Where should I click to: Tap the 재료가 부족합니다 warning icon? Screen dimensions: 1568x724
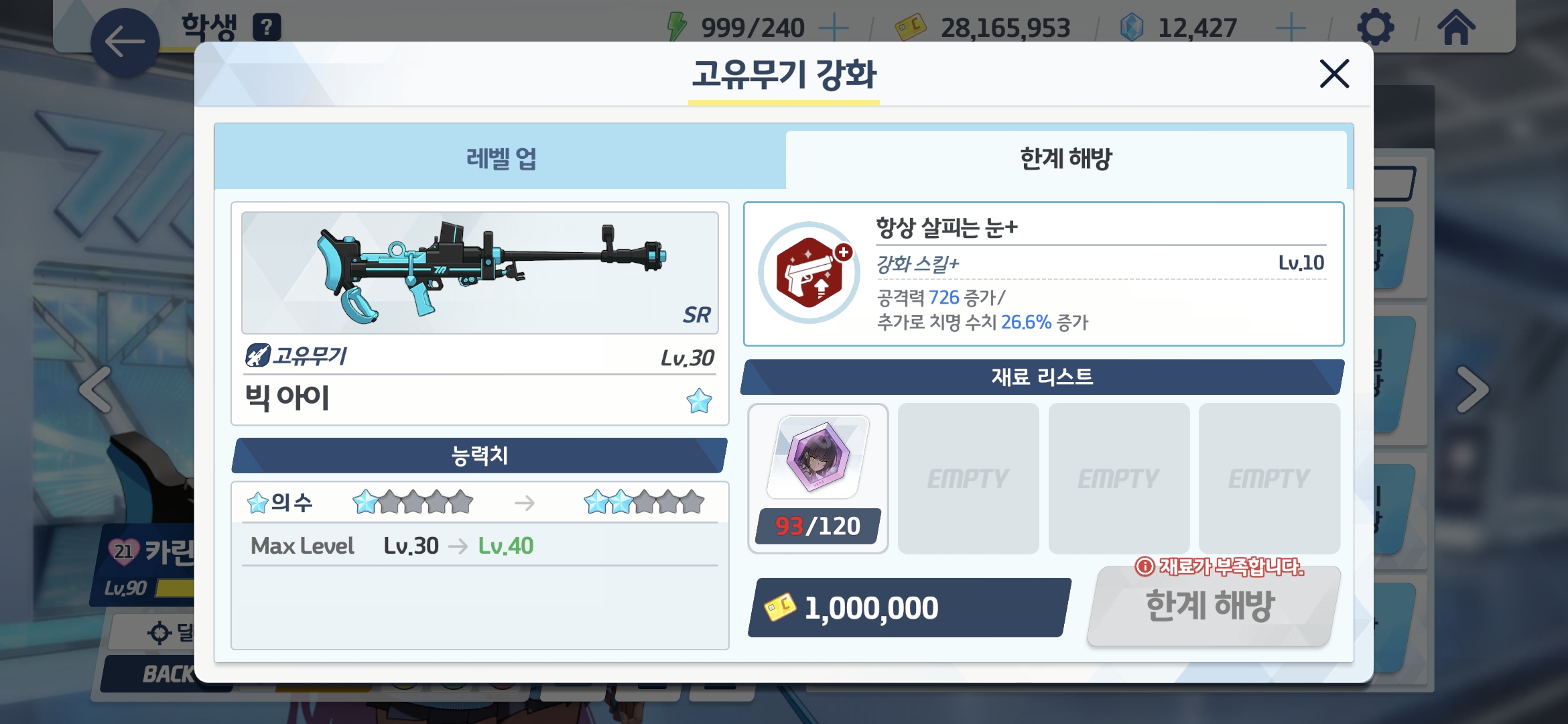pyautogui.click(x=1145, y=566)
